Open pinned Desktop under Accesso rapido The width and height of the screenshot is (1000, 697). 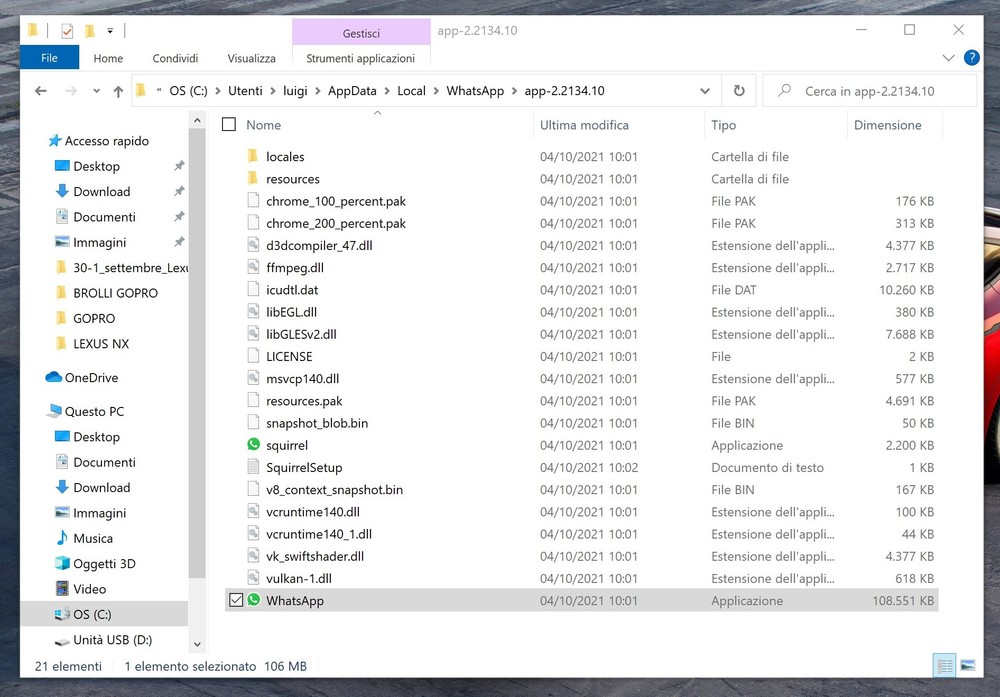click(x=96, y=166)
